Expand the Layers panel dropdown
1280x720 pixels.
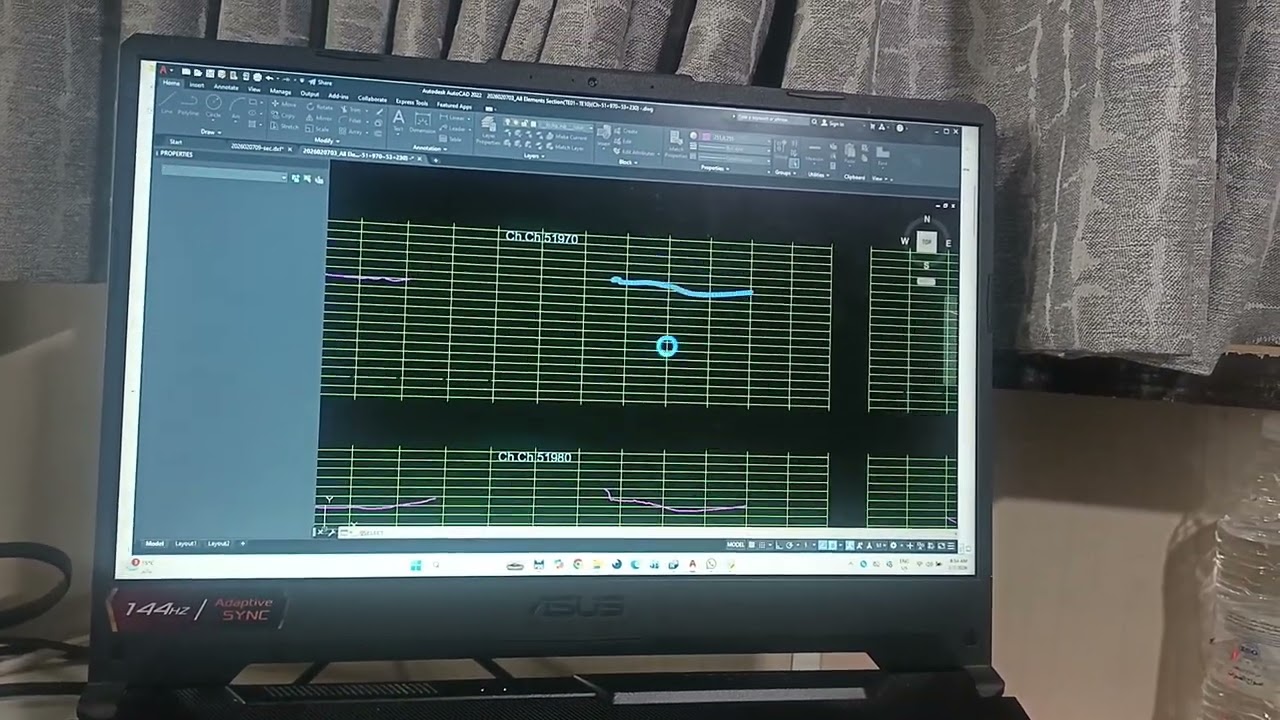(532, 156)
